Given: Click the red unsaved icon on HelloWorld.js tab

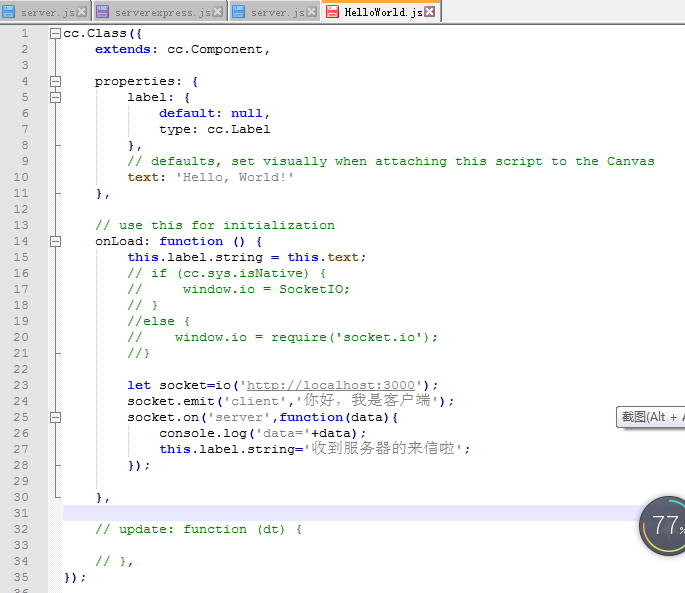Looking at the screenshot, I should (x=332, y=11).
